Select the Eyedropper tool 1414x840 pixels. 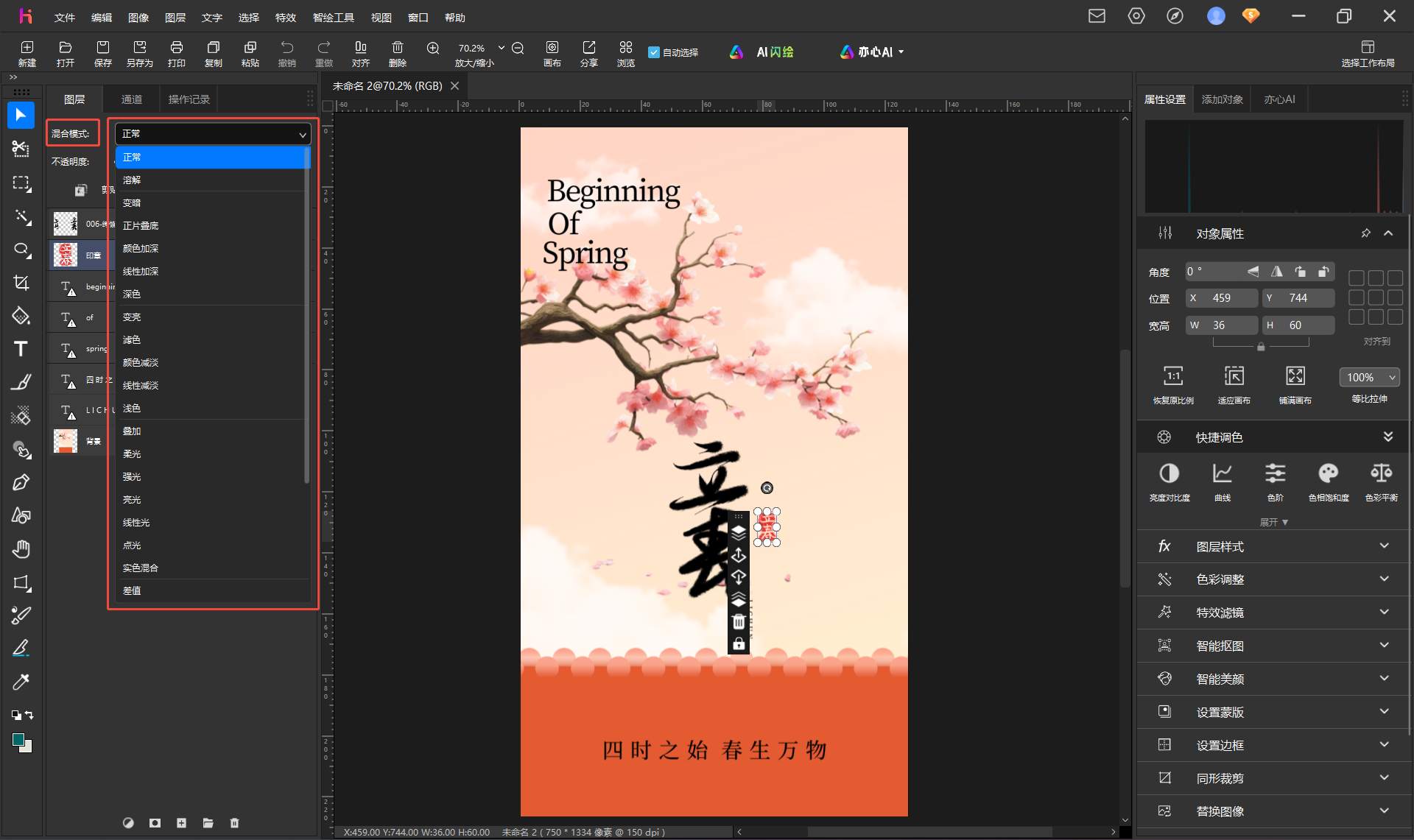point(21,682)
